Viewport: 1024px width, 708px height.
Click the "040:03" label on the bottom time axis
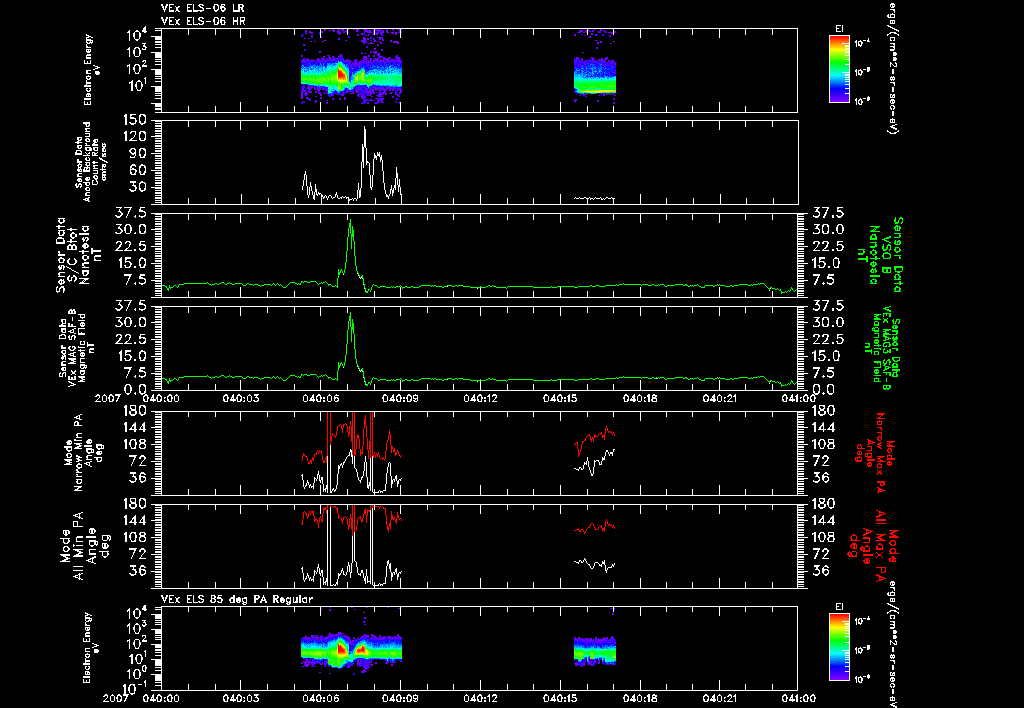click(x=240, y=698)
